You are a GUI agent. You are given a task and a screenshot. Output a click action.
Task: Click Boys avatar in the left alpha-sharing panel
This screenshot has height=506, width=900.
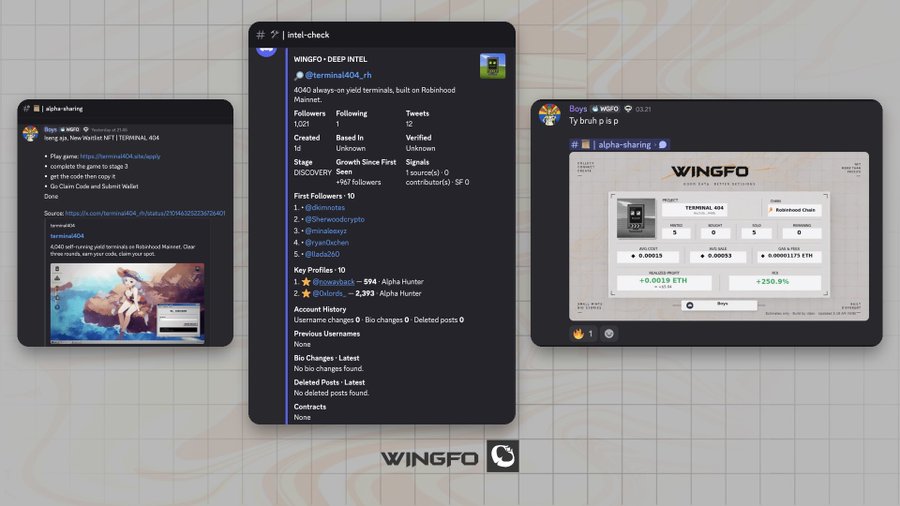pyautogui.click(x=30, y=134)
